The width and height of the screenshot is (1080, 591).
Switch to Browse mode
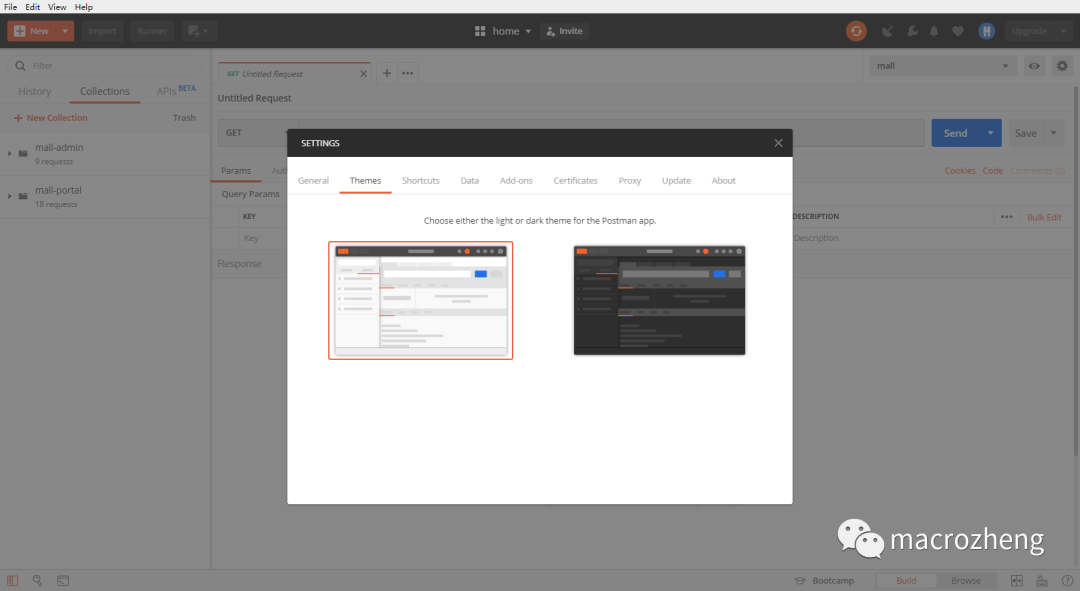(965, 581)
